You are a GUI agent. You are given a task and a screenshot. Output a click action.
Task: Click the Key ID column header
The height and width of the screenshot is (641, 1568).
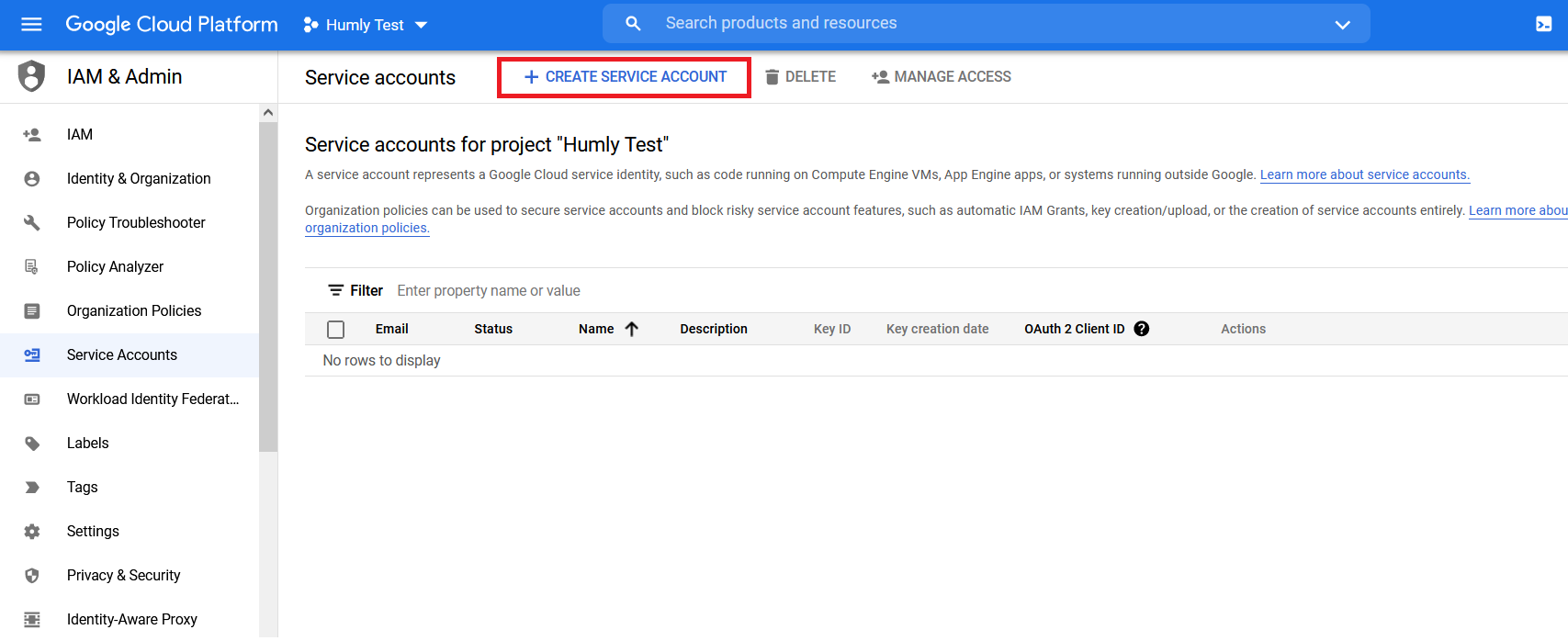(832, 329)
